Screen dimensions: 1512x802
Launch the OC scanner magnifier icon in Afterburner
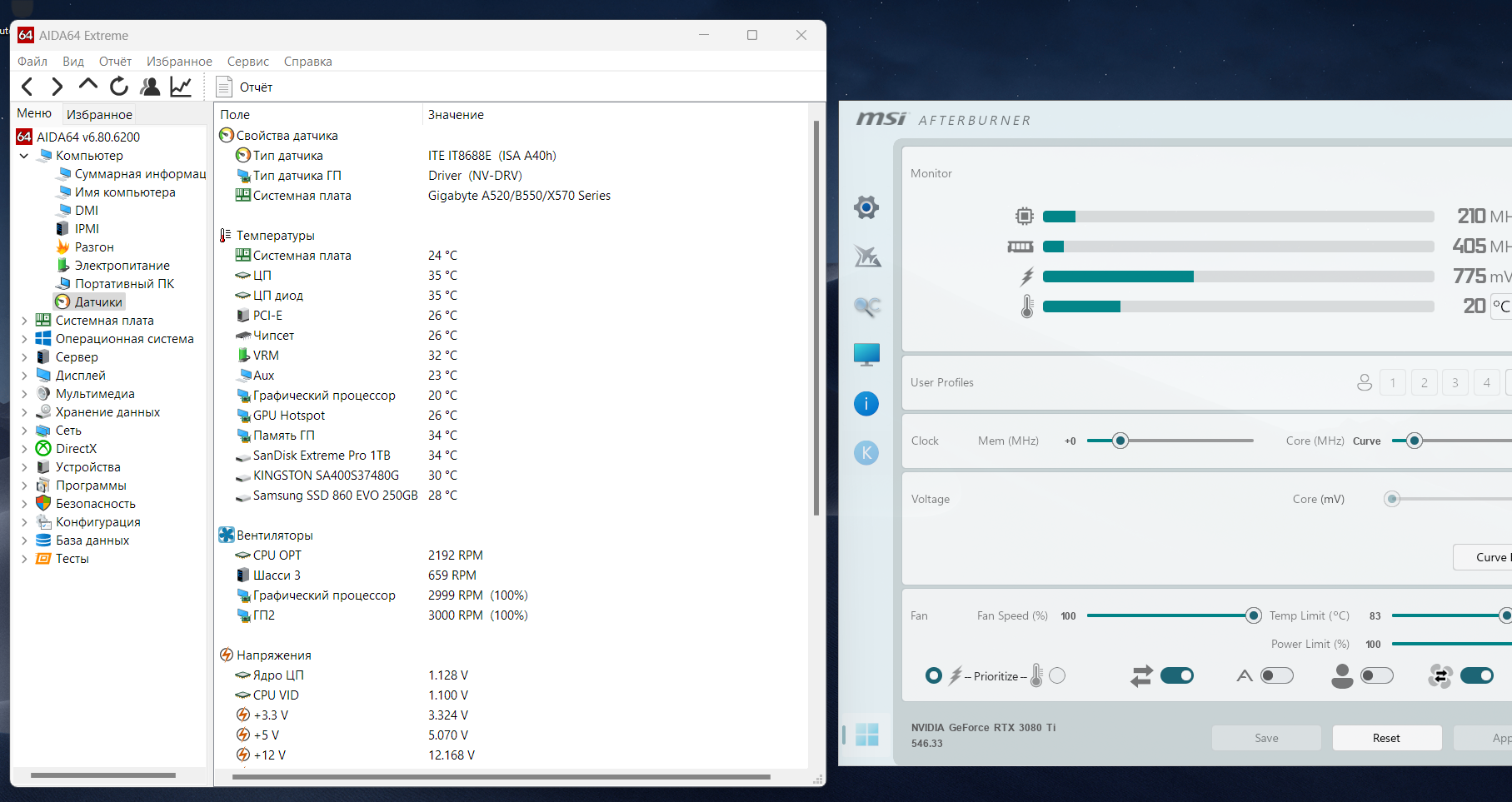866,306
